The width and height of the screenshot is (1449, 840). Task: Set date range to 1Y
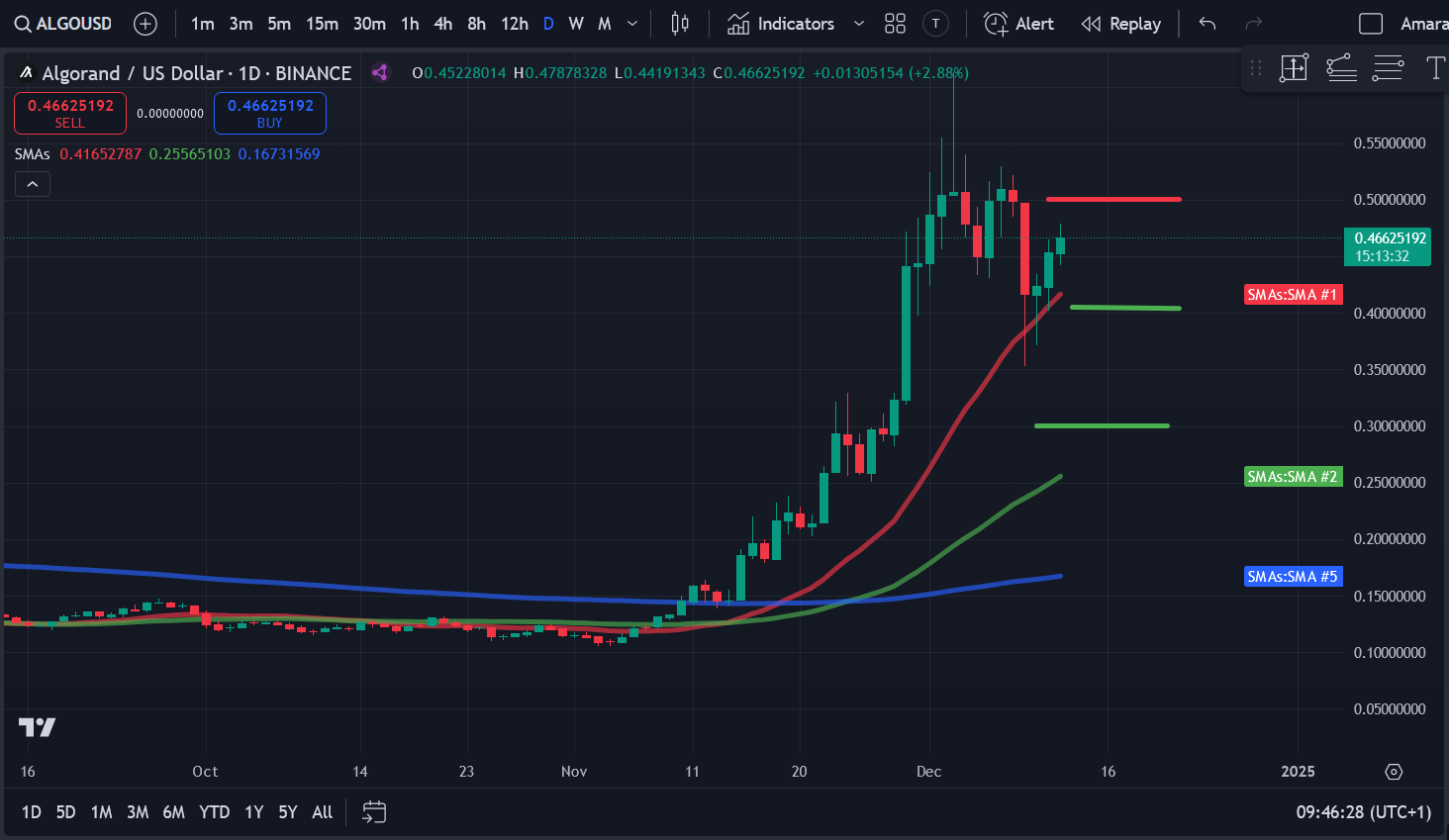pos(254,812)
